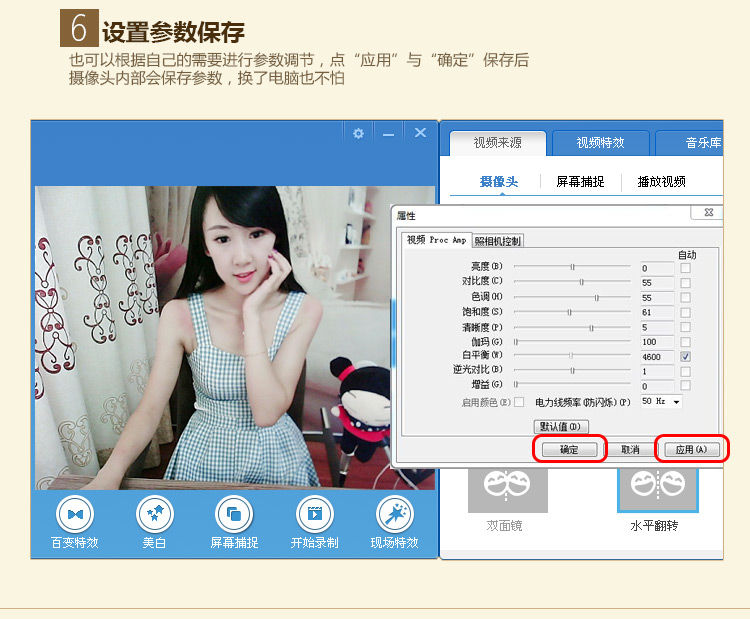Open the 视频 Proc Amp tab
750x619 pixels.
pyautogui.click(x=436, y=240)
